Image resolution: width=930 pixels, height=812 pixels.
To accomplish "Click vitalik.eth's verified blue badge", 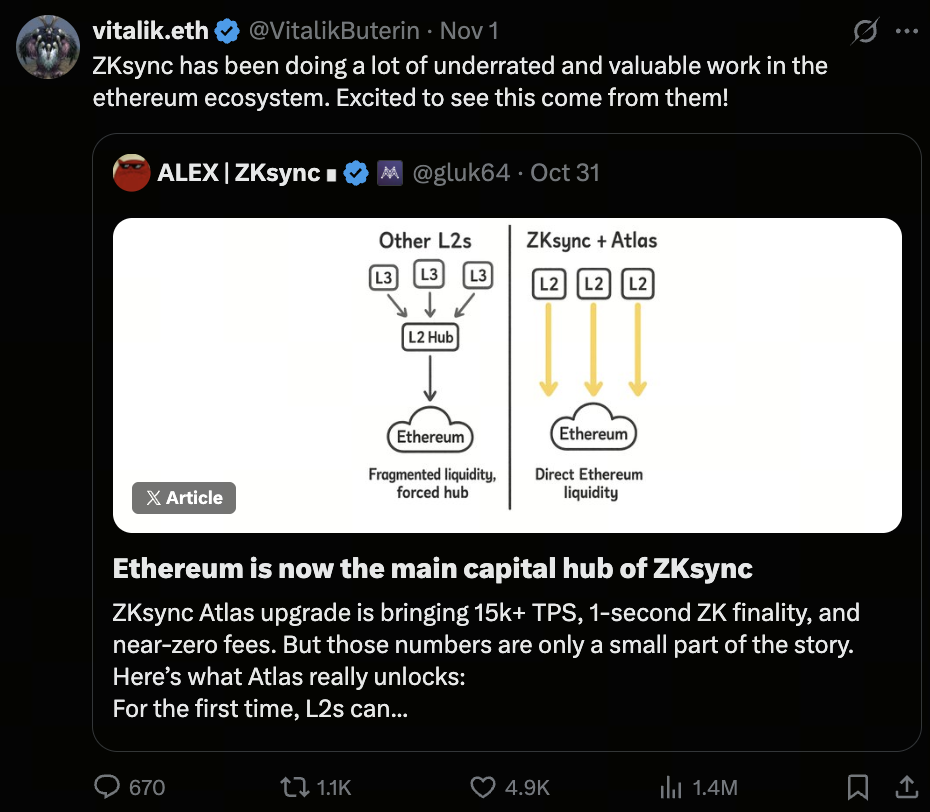I will [227, 31].
